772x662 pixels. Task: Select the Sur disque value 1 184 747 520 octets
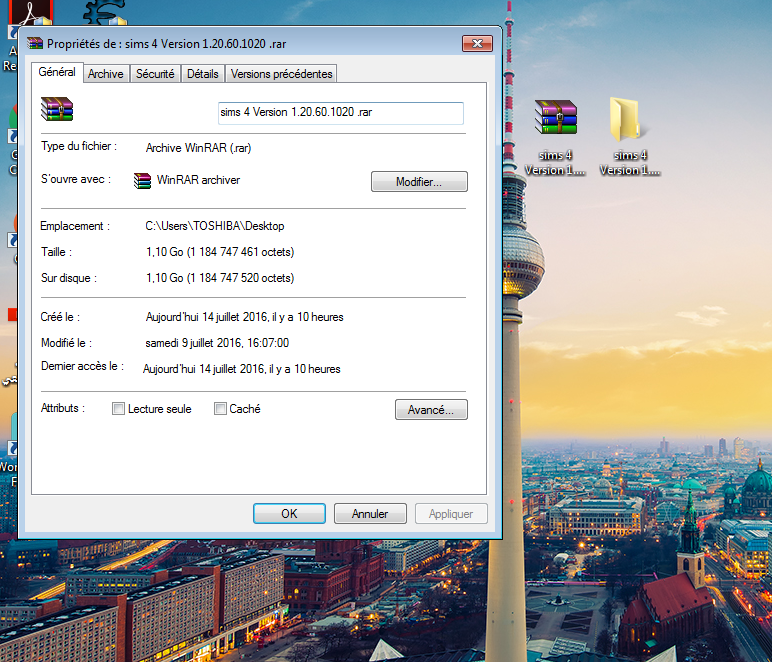[220, 278]
